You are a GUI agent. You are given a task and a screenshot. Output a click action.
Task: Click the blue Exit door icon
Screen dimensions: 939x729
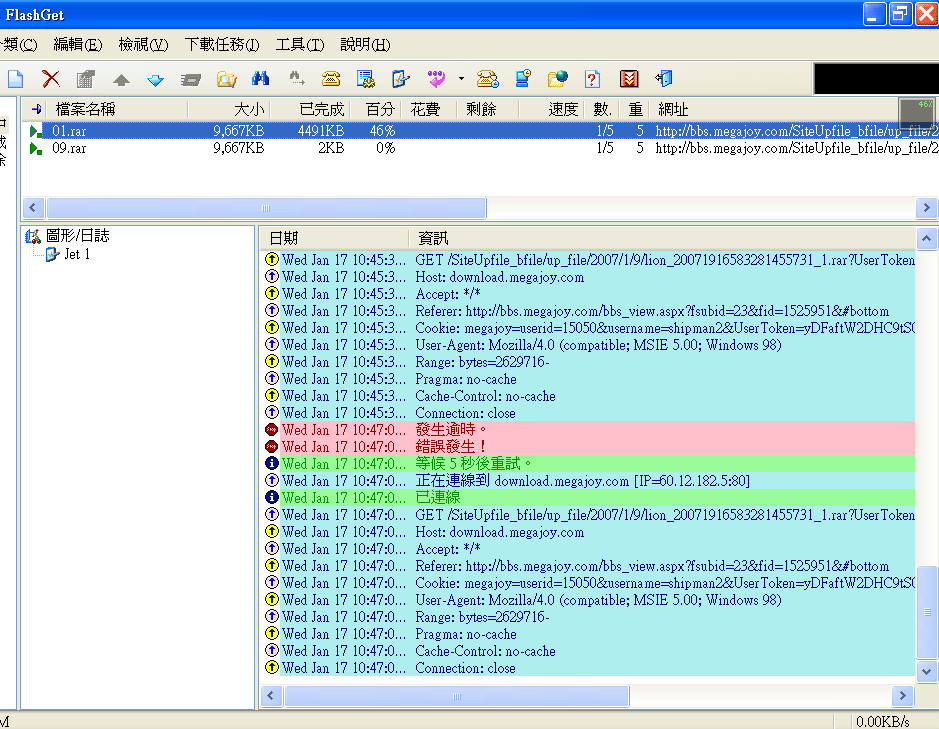pyautogui.click(x=664, y=78)
